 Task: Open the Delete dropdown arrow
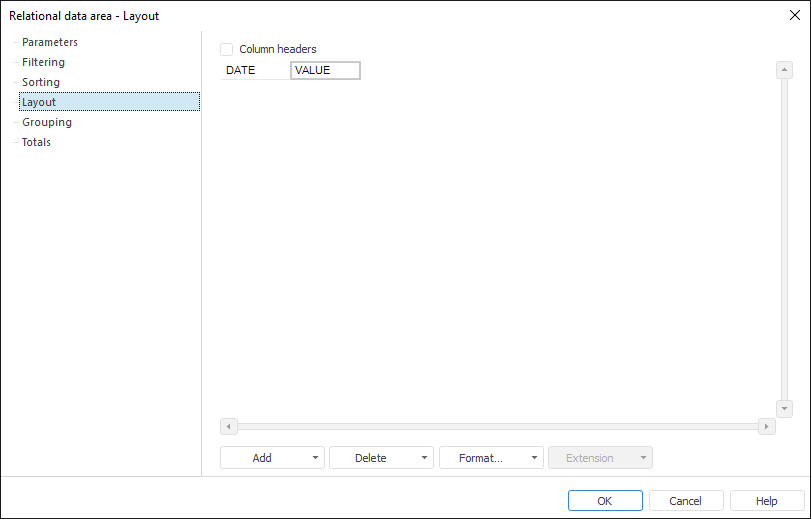point(425,458)
